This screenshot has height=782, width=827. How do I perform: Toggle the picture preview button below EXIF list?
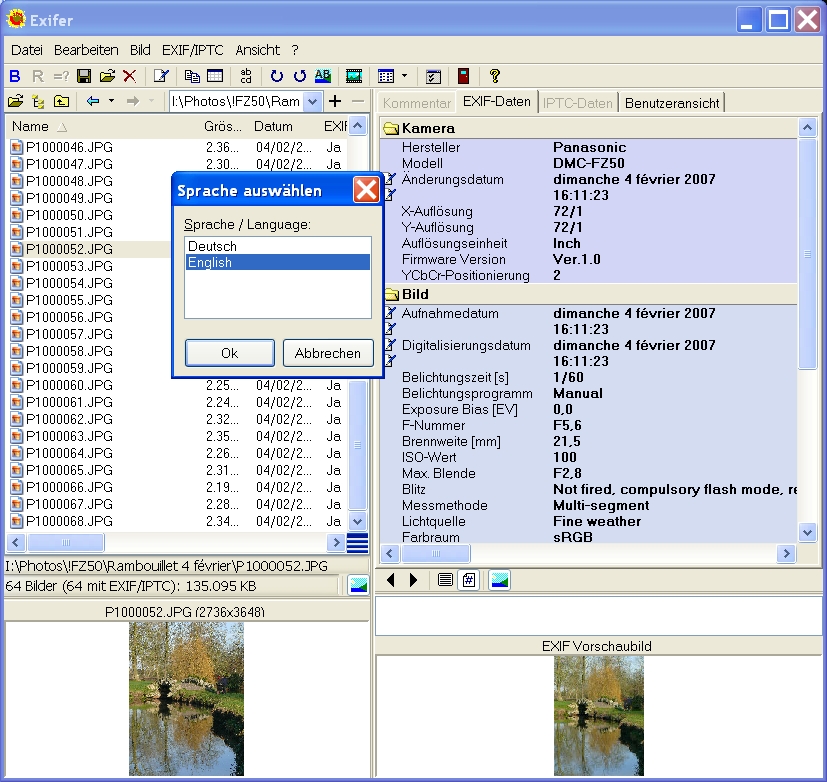(499, 580)
